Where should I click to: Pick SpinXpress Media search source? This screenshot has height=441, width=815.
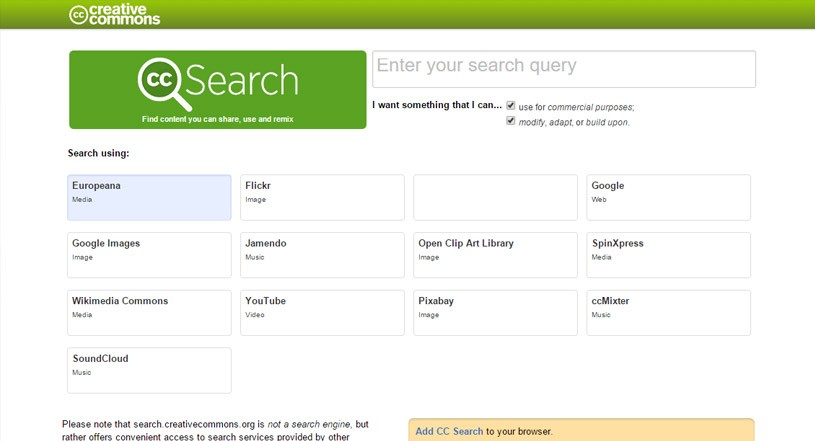click(668, 255)
